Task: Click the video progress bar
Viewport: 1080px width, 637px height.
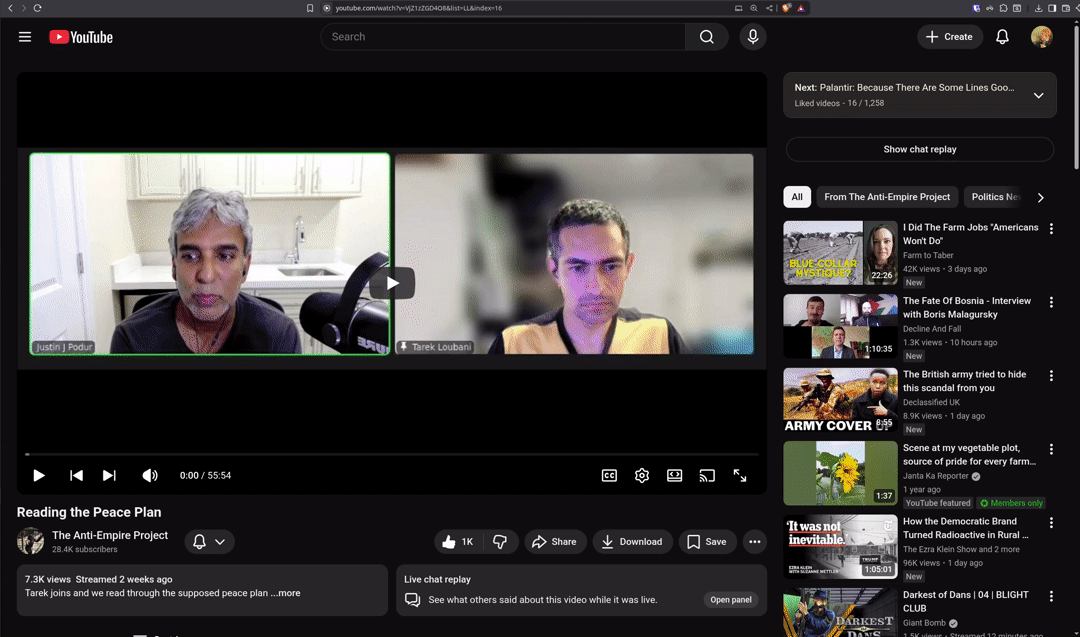Action: [392, 454]
